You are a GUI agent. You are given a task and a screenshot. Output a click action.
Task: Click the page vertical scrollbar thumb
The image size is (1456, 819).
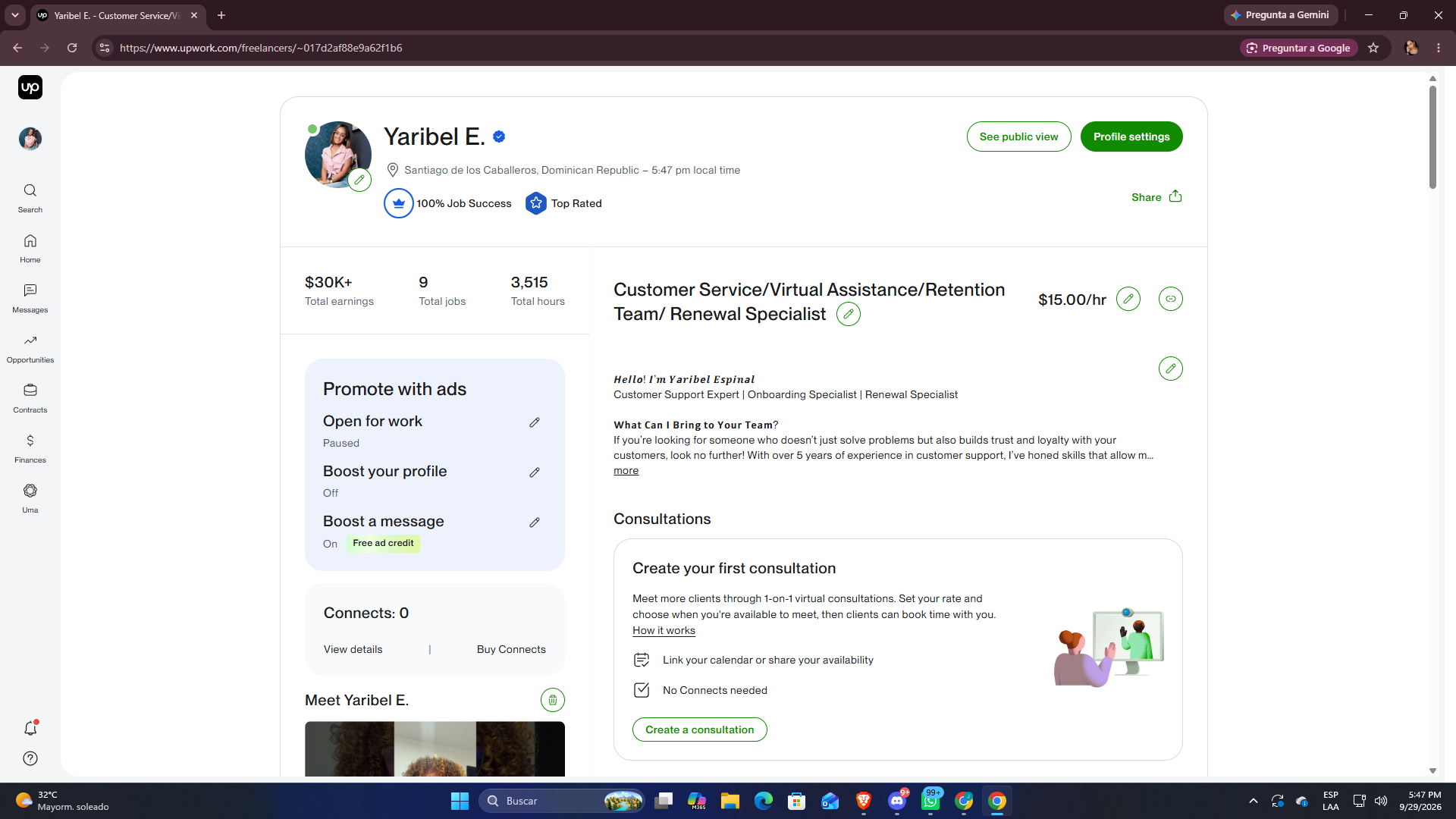click(x=1432, y=136)
